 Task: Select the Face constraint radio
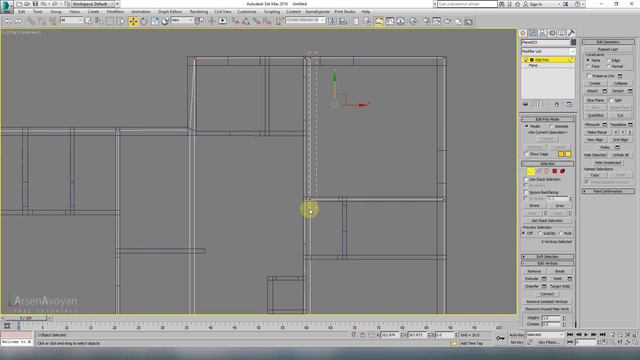click(588, 66)
